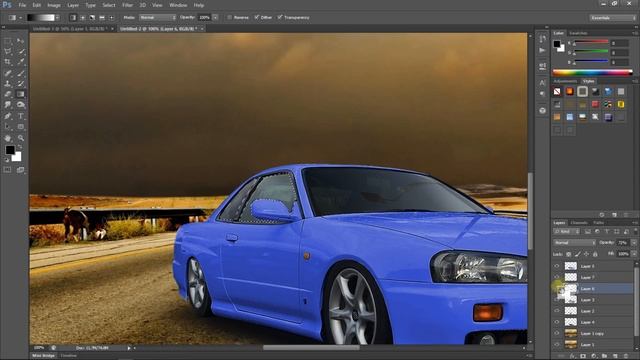The image size is (640, 360).
Task: Select the Move tool
Action: (20, 41)
